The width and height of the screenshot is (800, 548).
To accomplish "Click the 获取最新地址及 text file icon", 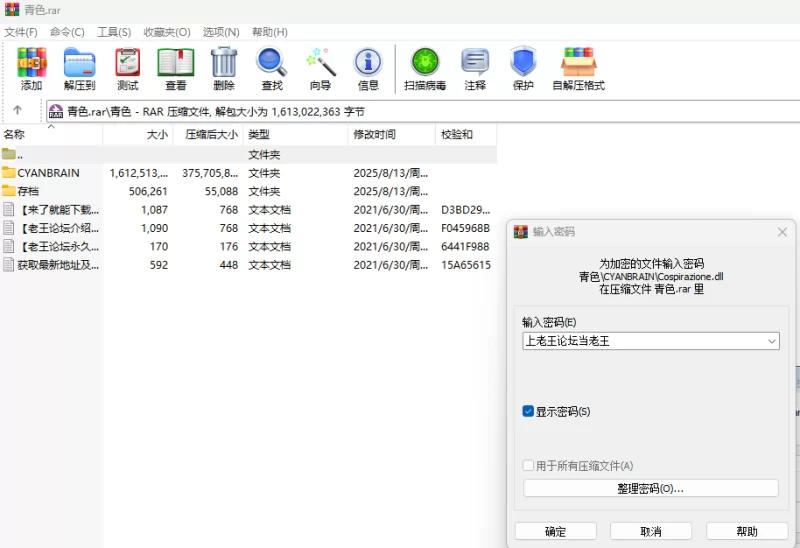I will [9, 264].
